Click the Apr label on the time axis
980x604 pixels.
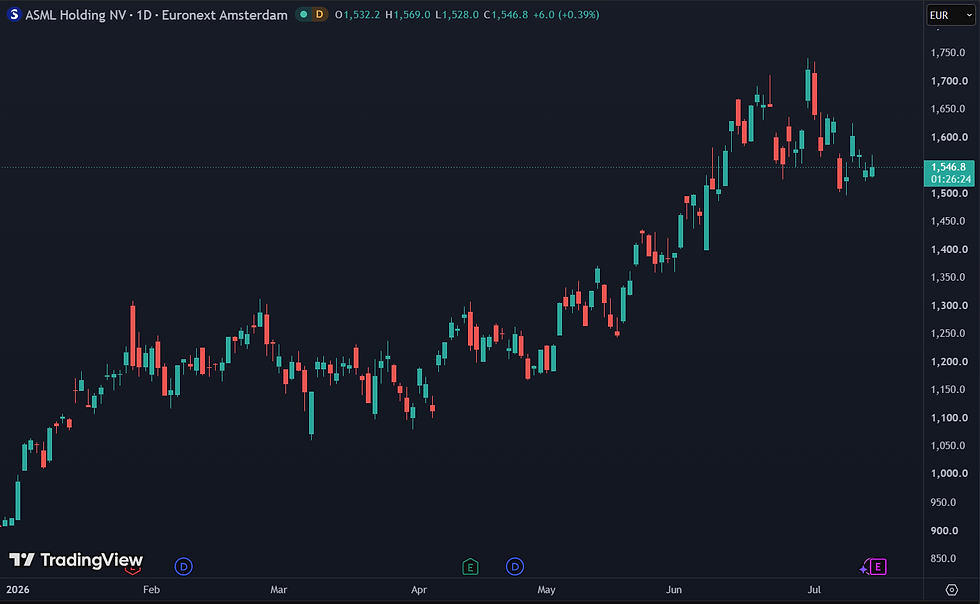click(x=419, y=590)
